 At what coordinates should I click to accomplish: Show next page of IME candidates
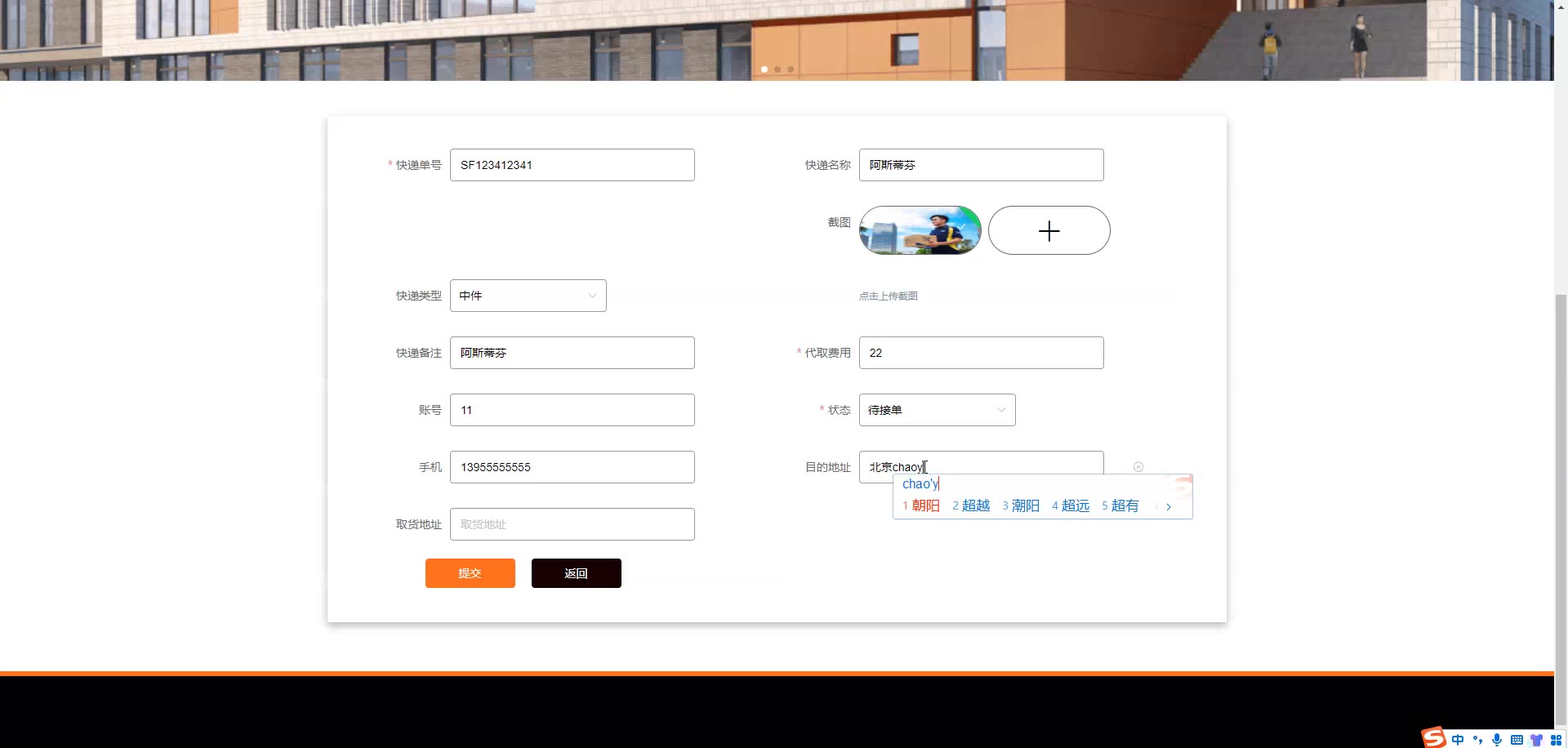click(1169, 507)
